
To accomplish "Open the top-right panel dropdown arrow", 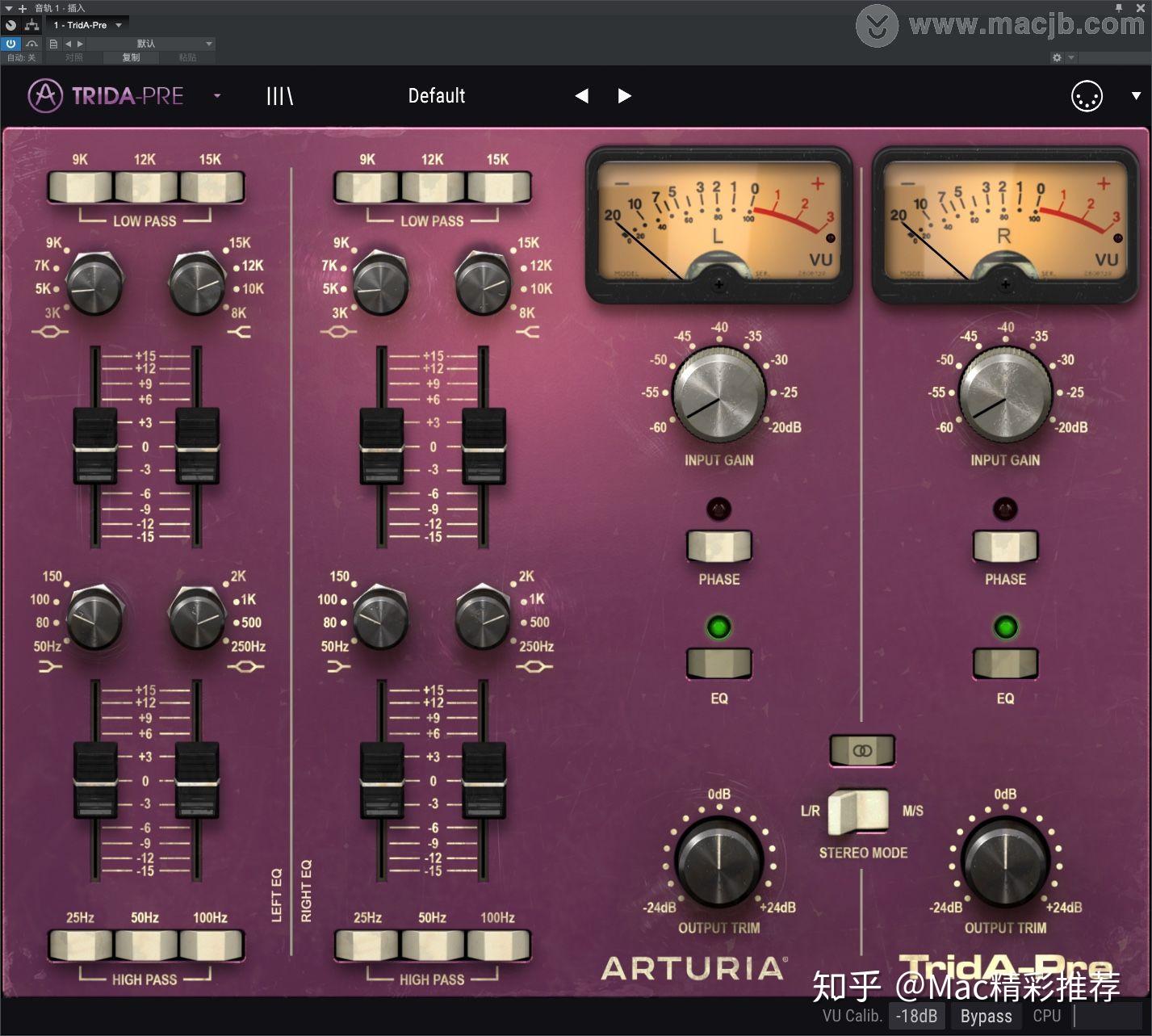I will coord(1136,96).
